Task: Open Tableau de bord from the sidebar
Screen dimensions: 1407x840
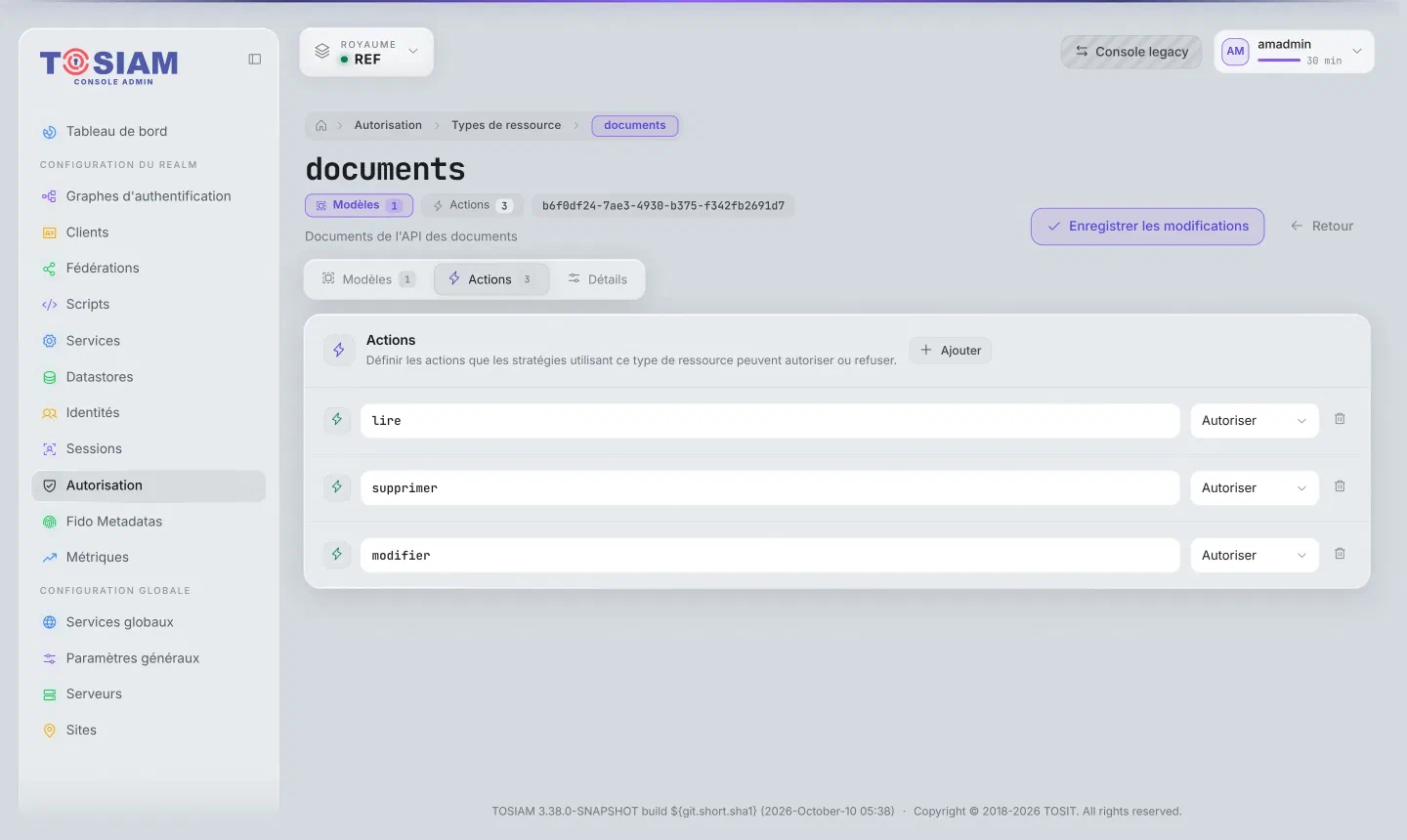Action: [x=149, y=132]
